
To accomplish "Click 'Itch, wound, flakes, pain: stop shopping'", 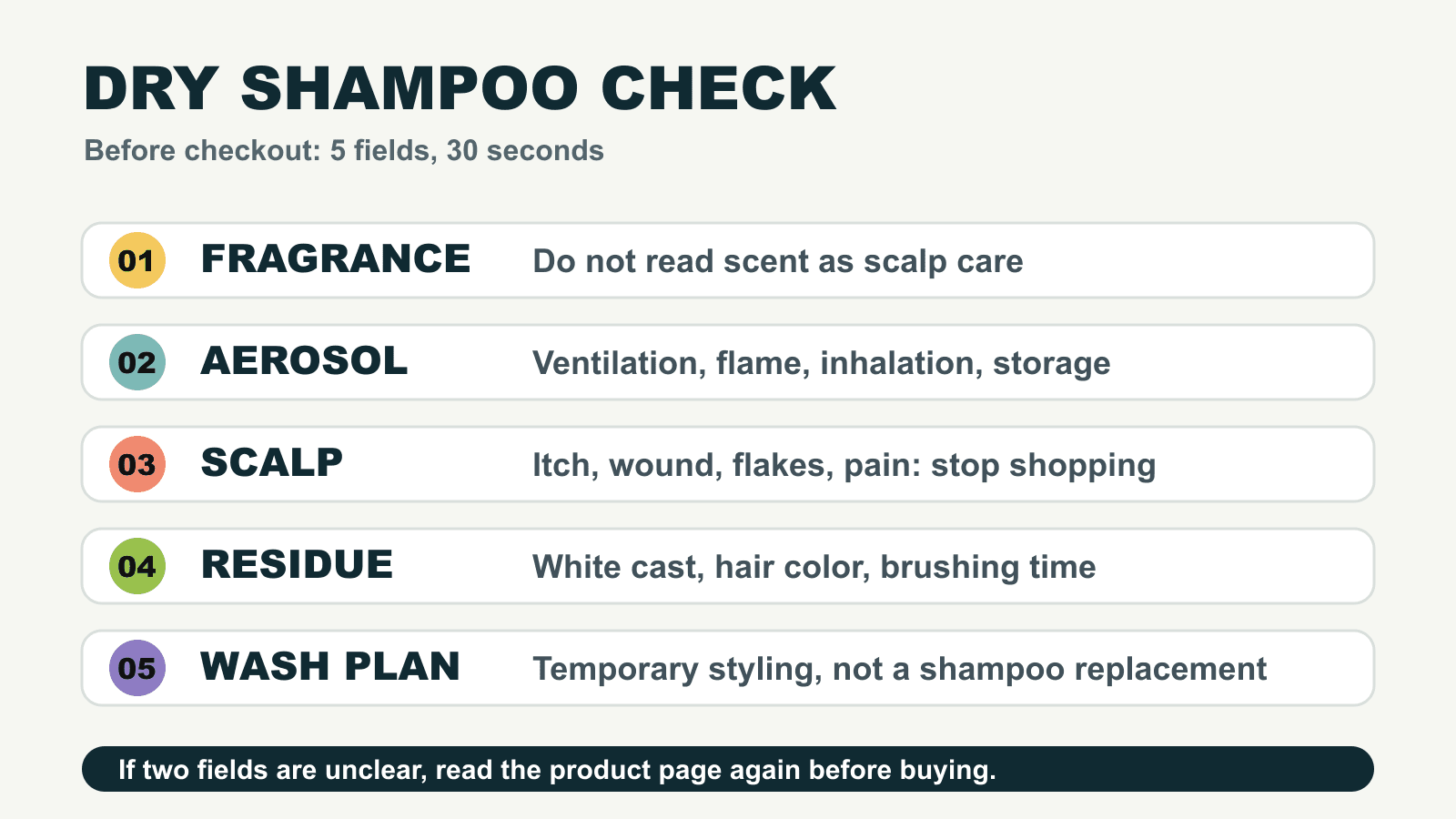I will point(844,465).
